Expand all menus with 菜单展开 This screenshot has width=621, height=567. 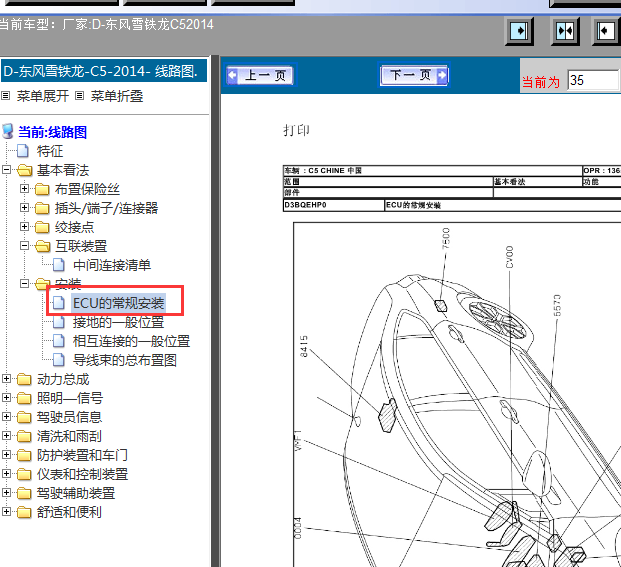tap(43, 96)
